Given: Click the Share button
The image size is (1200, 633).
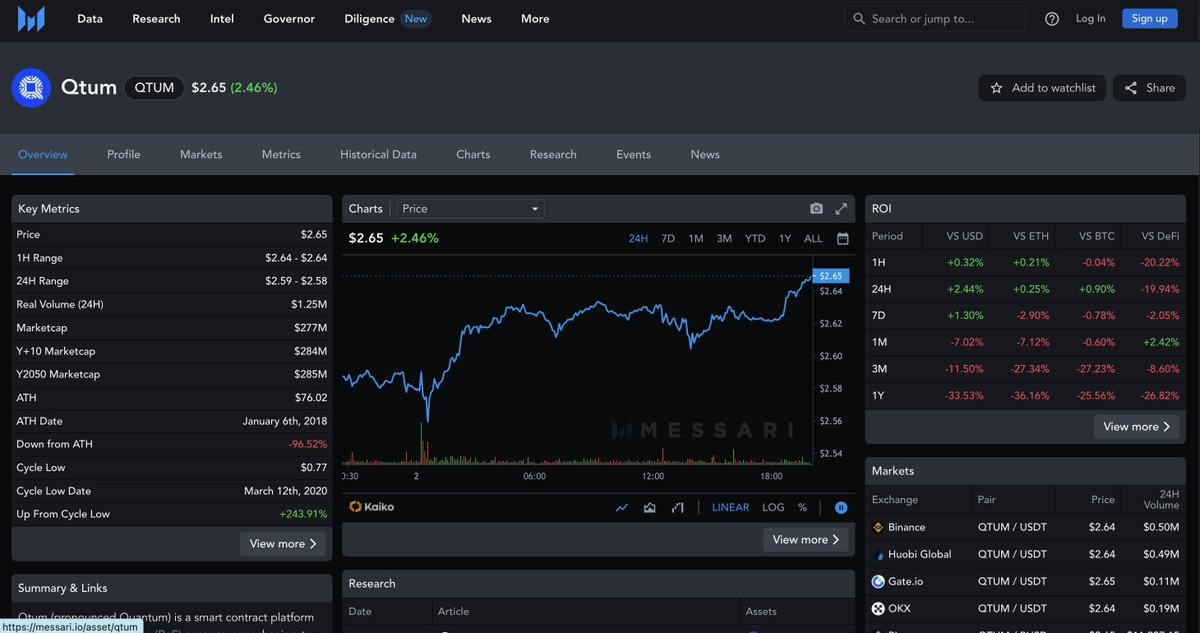Looking at the screenshot, I should coord(1149,88).
